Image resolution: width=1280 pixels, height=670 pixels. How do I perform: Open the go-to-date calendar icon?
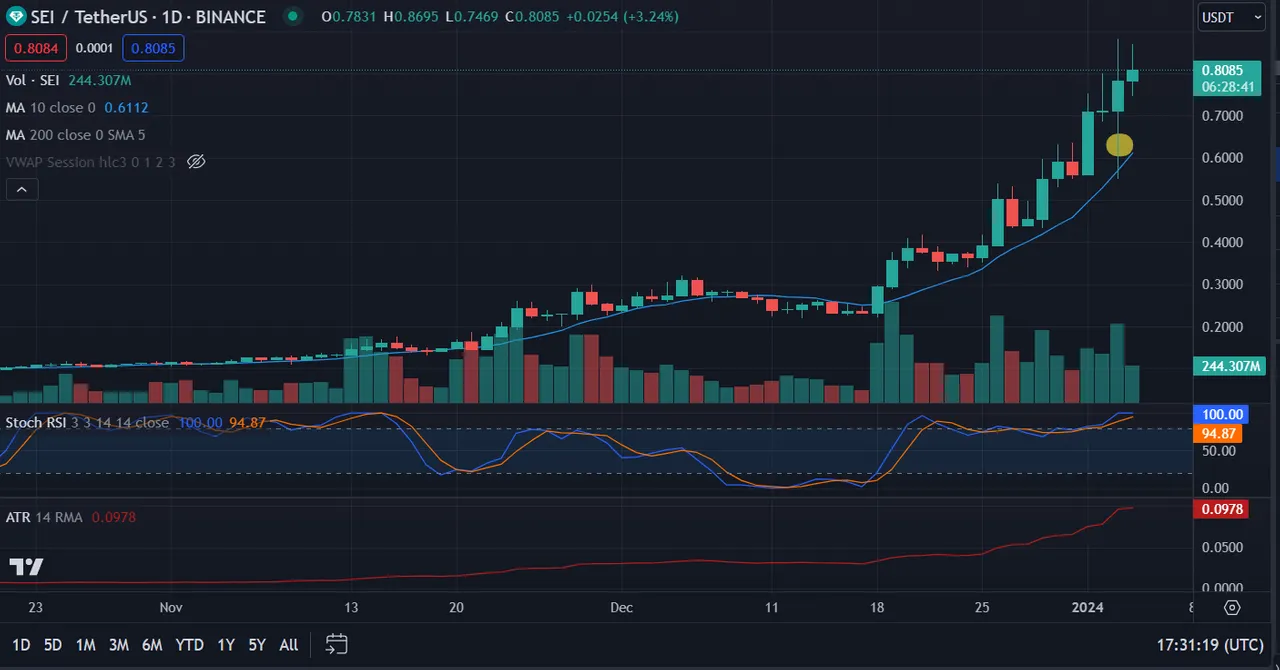(x=337, y=644)
